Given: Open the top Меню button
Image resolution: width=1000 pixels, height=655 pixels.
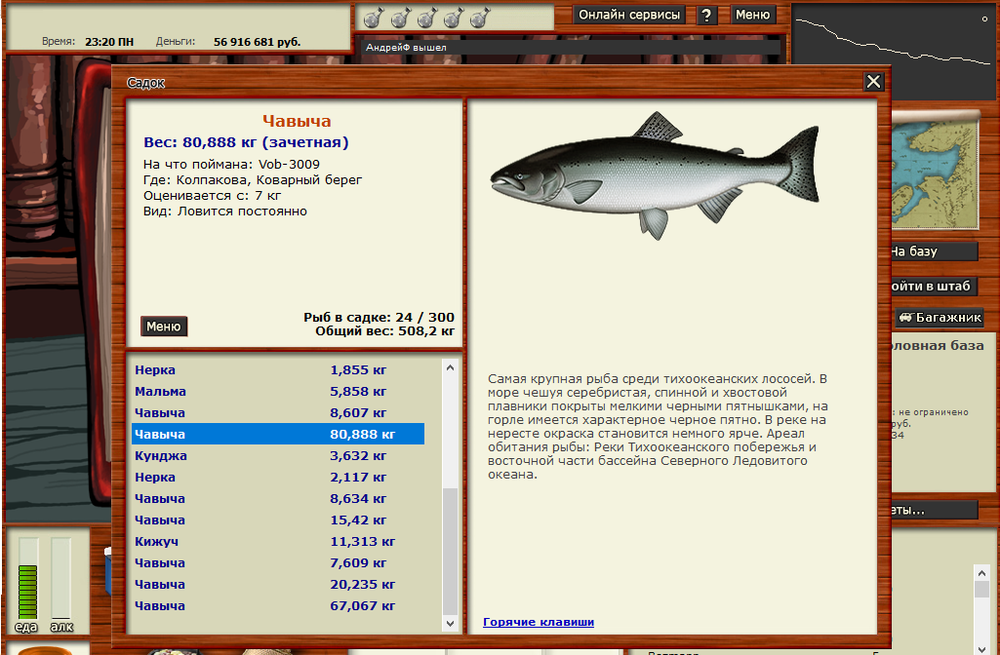Looking at the screenshot, I should coord(753,15).
